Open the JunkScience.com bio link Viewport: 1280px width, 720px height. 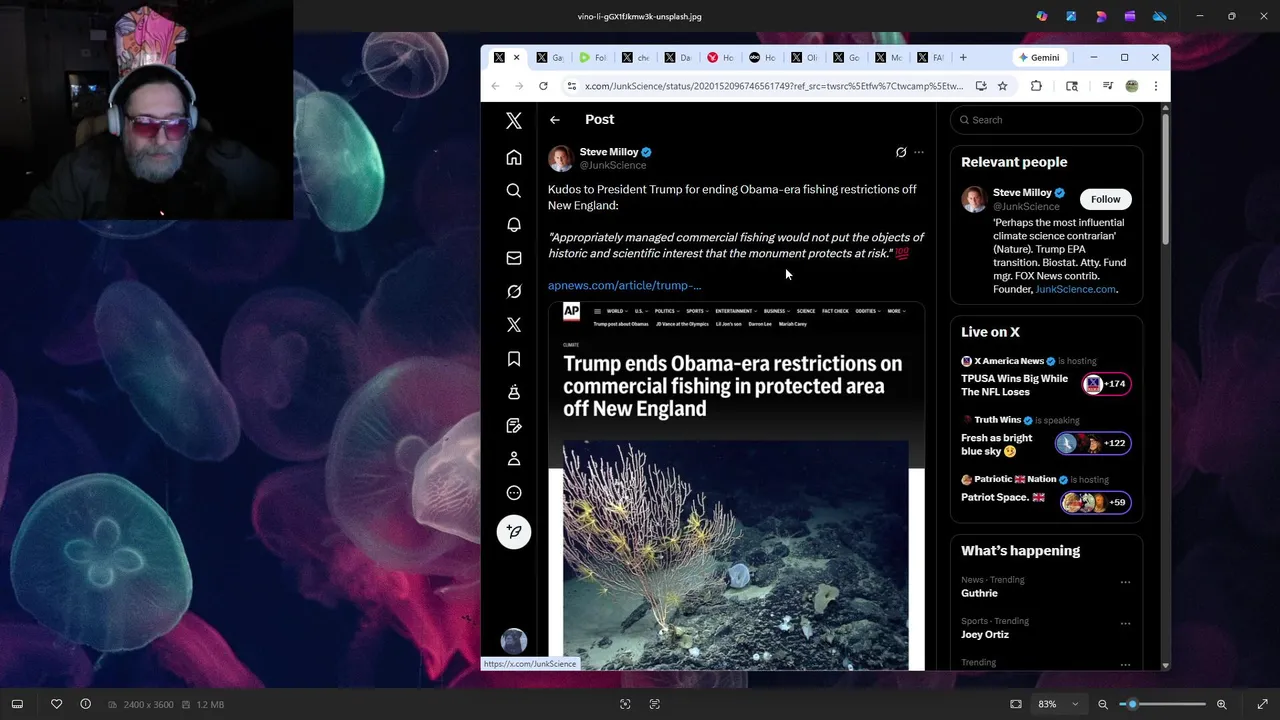pos(1075,289)
